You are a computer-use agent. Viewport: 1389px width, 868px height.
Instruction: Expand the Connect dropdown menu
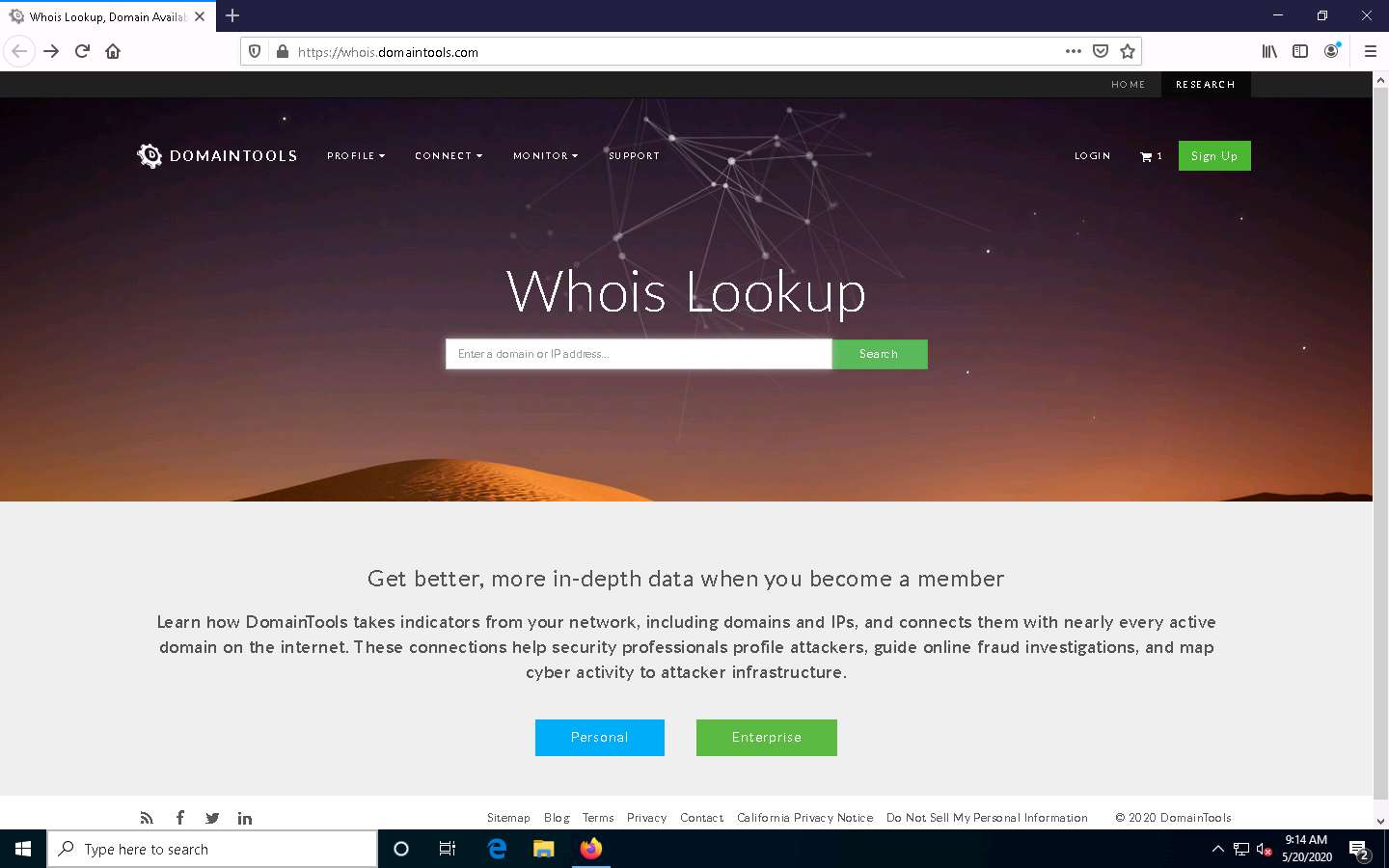click(449, 155)
